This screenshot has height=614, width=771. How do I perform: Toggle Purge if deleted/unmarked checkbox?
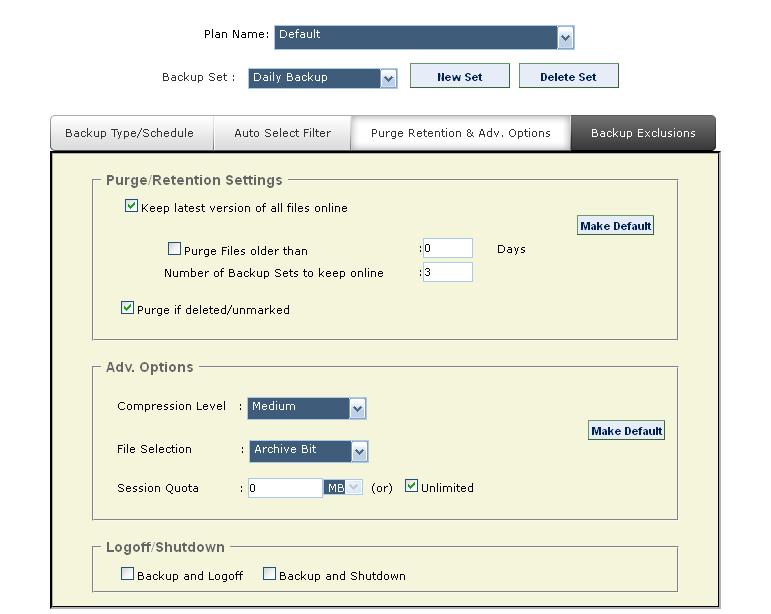click(x=127, y=308)
